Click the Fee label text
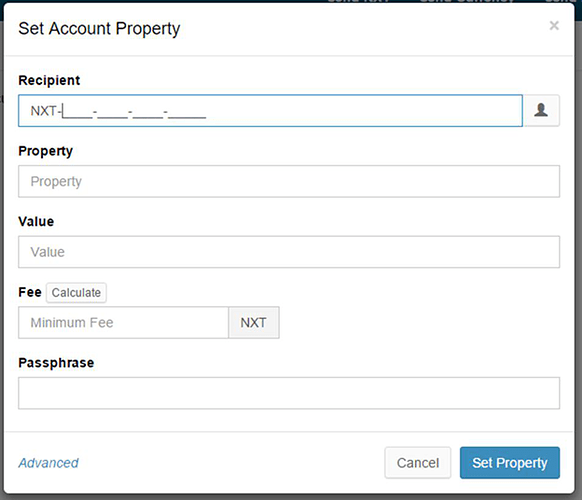Screen dimensions: 582x500 (x=30, y=292)
